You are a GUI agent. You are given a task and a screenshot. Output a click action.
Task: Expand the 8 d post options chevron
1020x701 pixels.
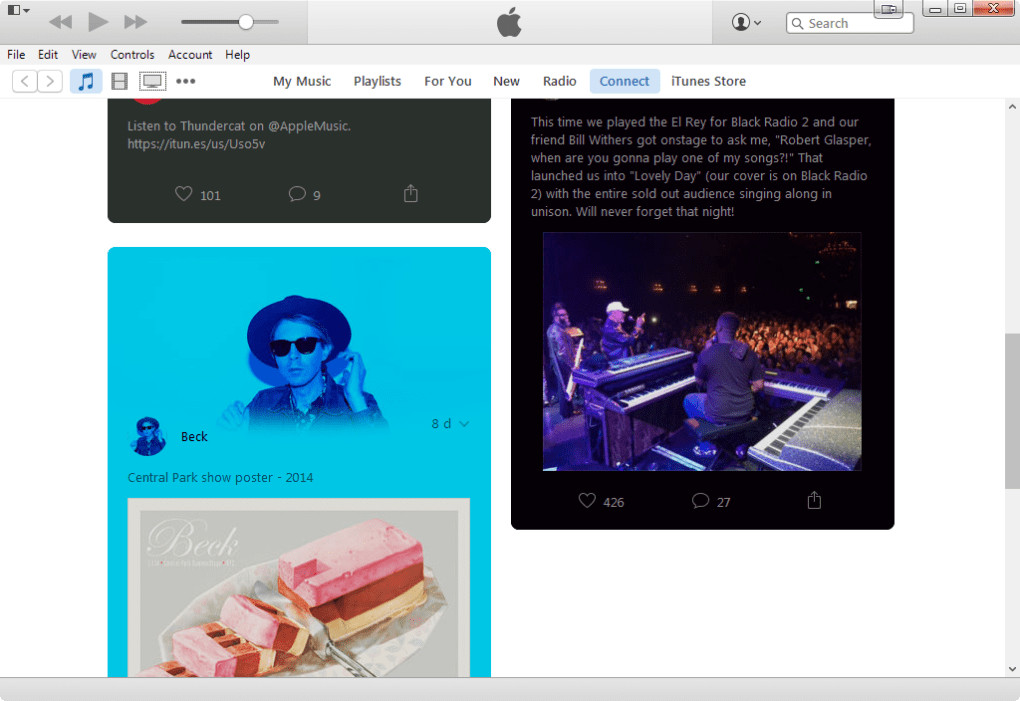464,424
